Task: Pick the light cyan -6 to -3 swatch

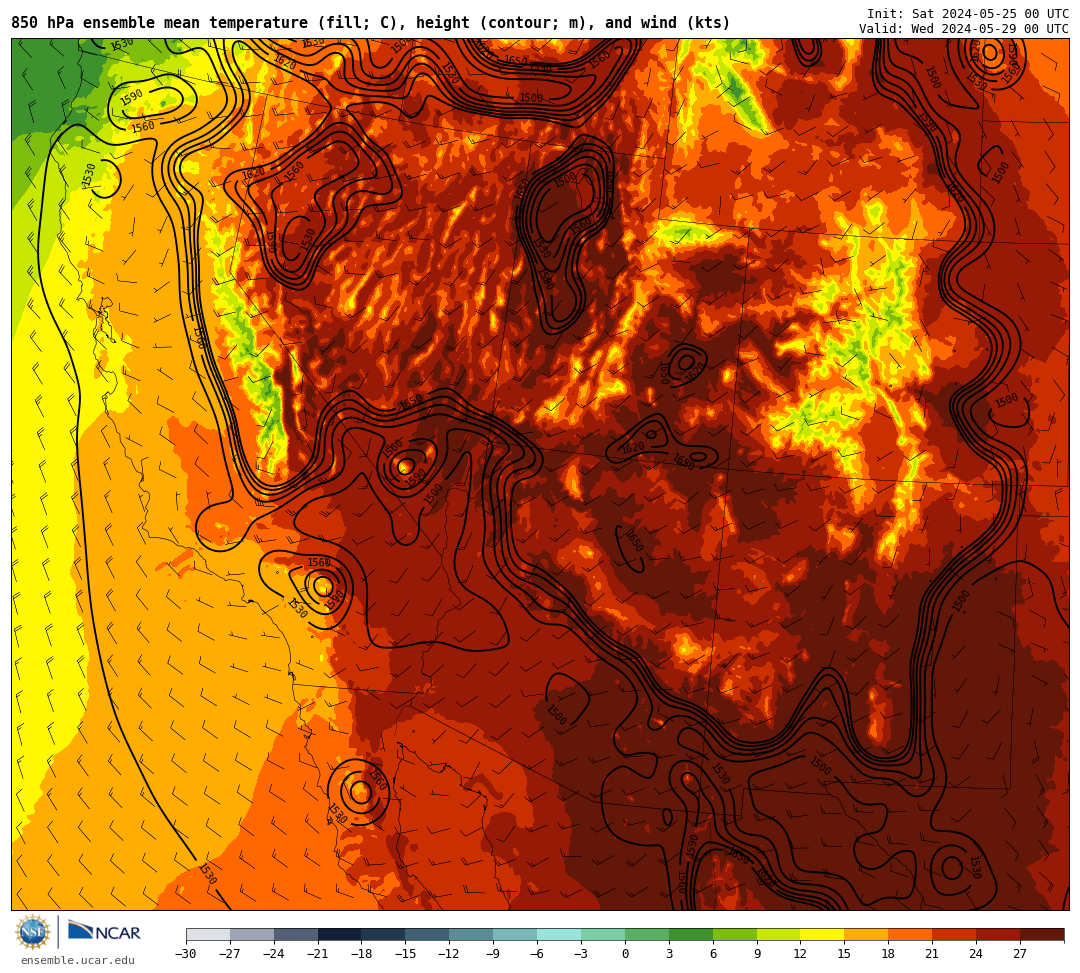Action: (x=559, y=934)
